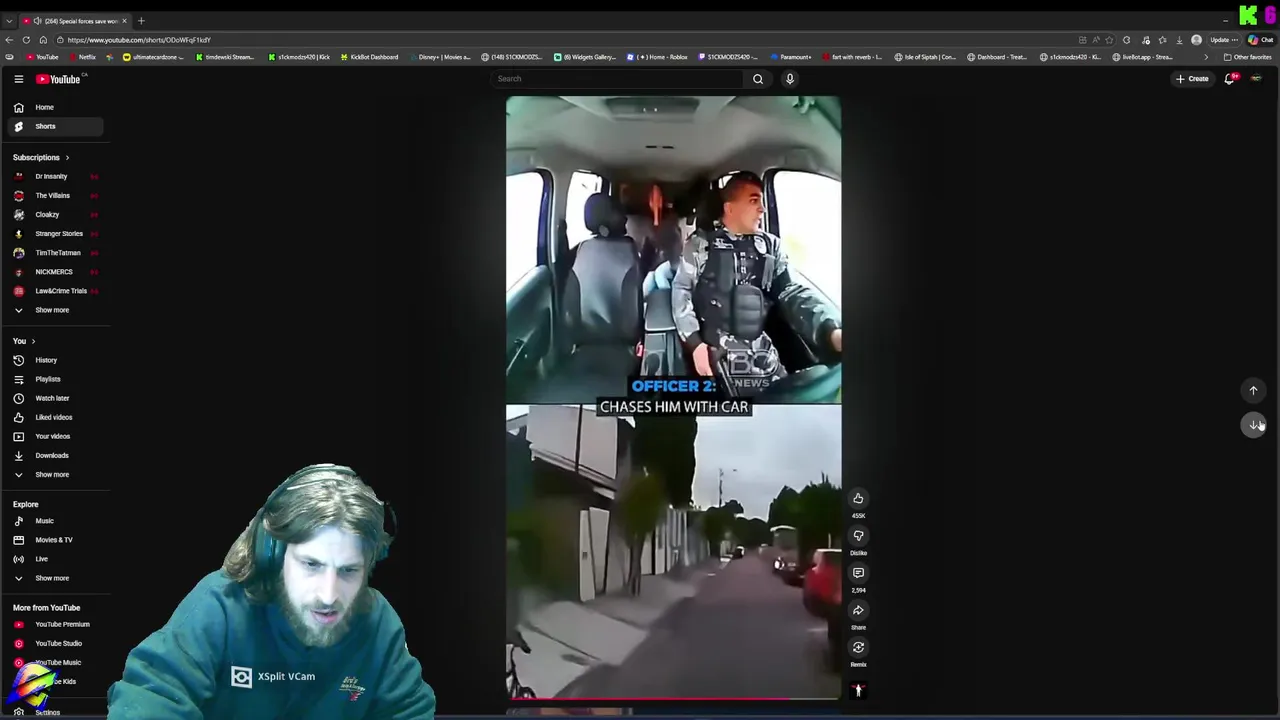Open Paramount+ bookmark
Image resolution: width=1280 pixels, height=720 pixels.
790,57
